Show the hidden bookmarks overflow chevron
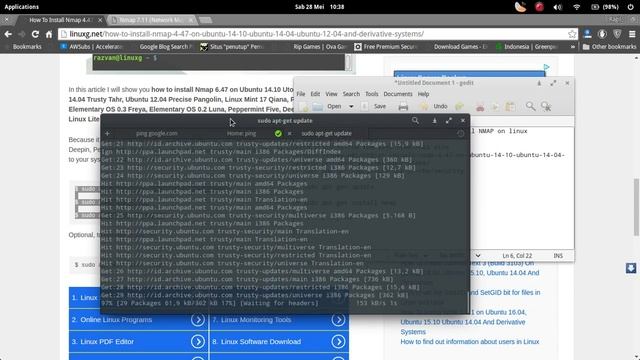This screenshot has height=360, width=640. (x=573, y=47)
